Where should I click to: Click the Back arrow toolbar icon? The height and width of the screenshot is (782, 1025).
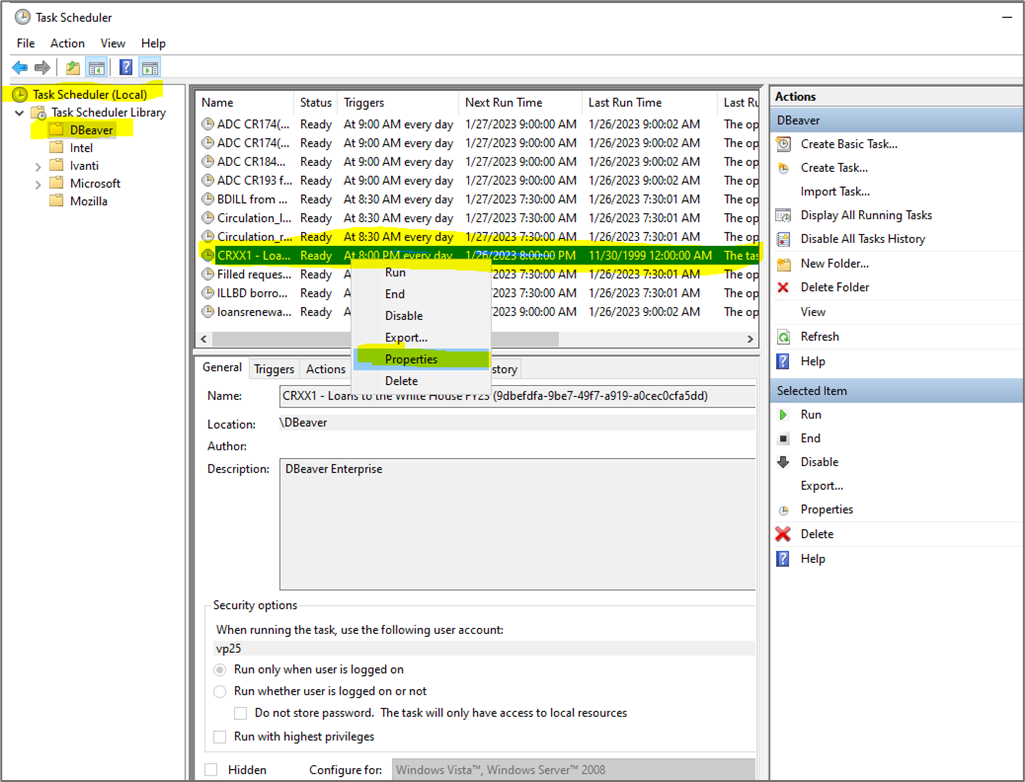point(20,67)
